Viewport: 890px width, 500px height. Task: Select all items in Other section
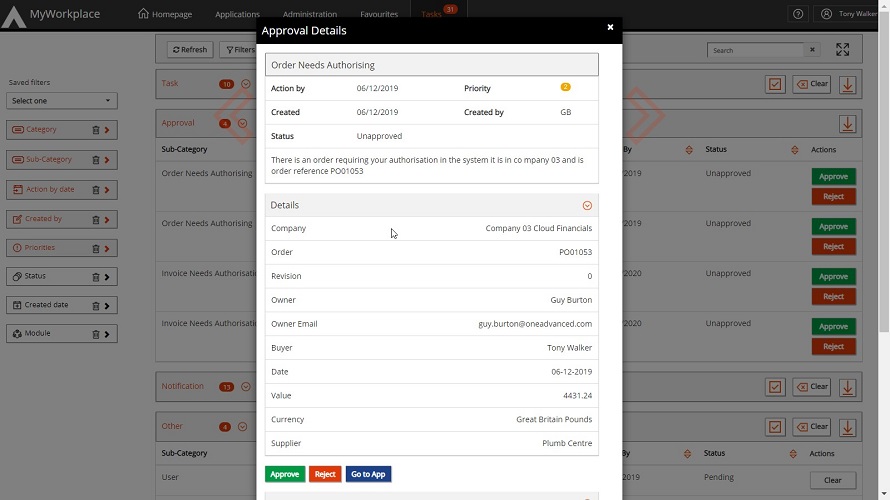click(x=775, y=427)
